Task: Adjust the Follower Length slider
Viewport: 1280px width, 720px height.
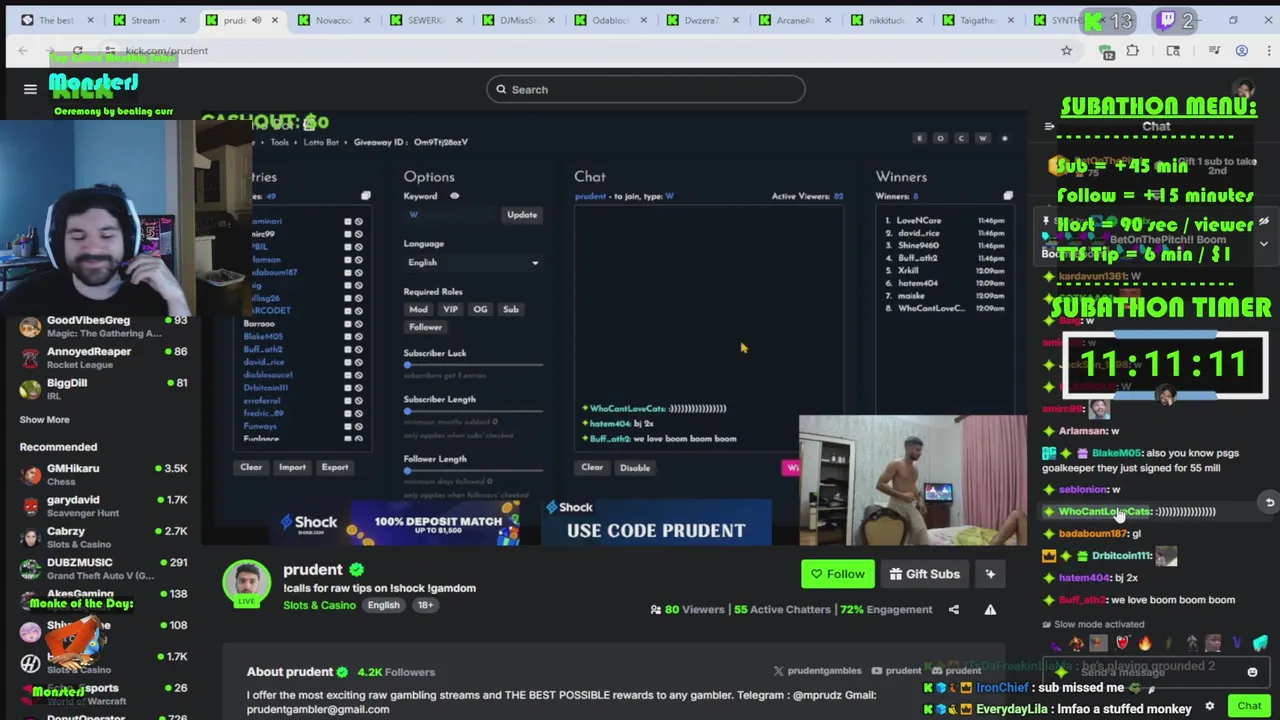Action: click(473, 471)
